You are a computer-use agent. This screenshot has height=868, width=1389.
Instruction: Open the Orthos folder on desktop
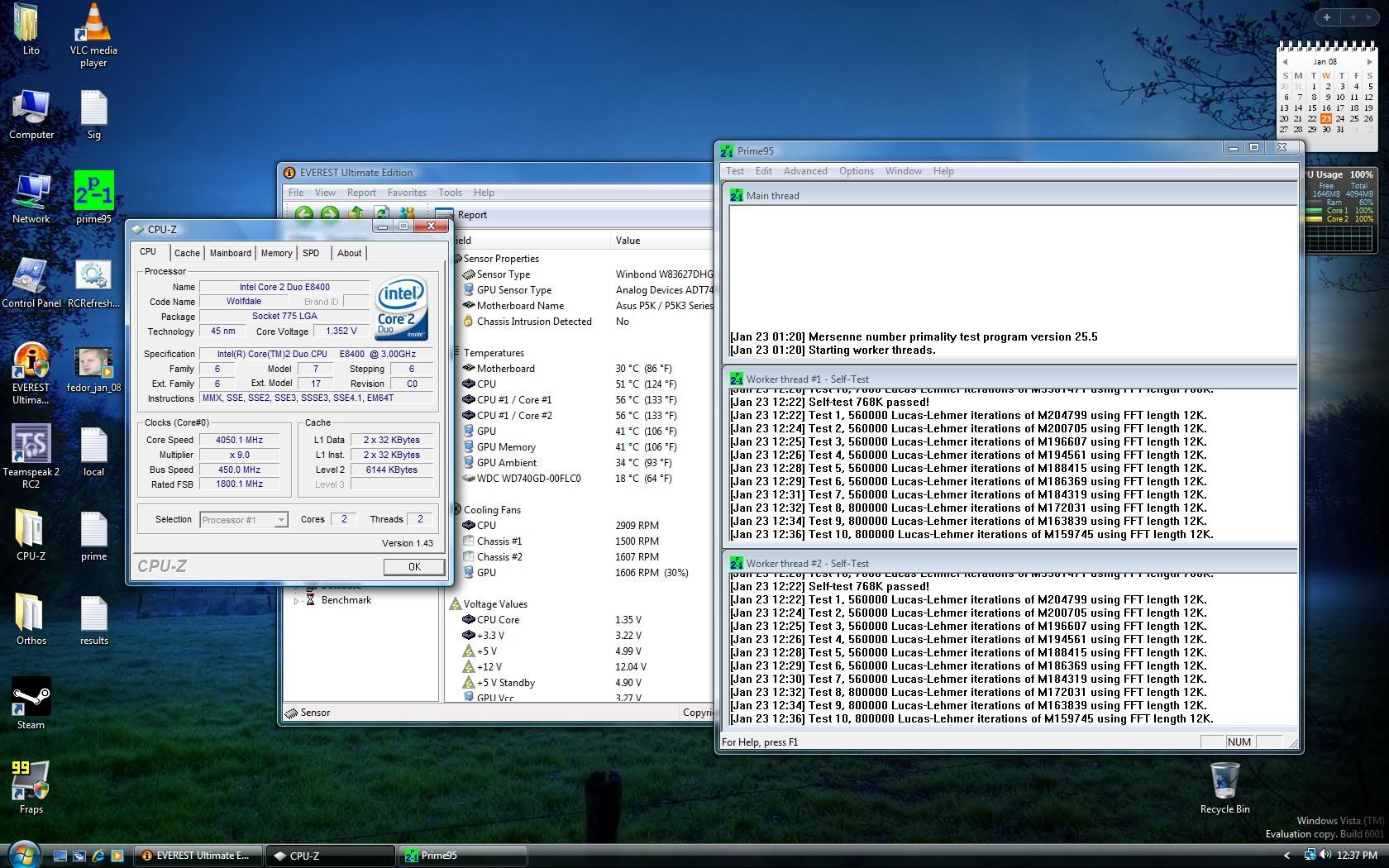(x=31, y=619)
